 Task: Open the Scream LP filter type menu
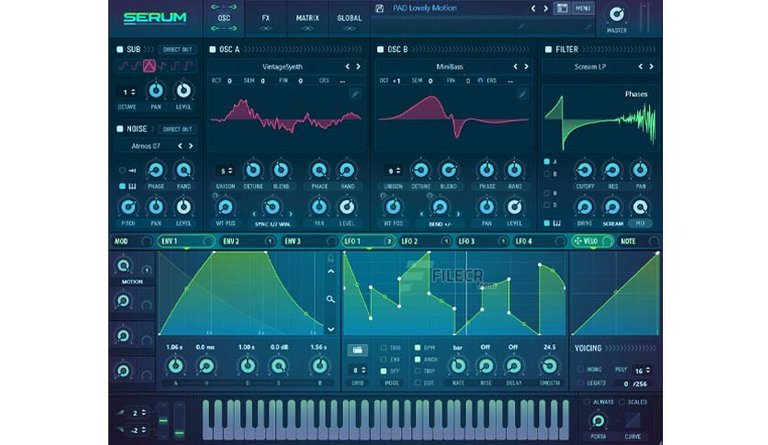coord(590,67)
